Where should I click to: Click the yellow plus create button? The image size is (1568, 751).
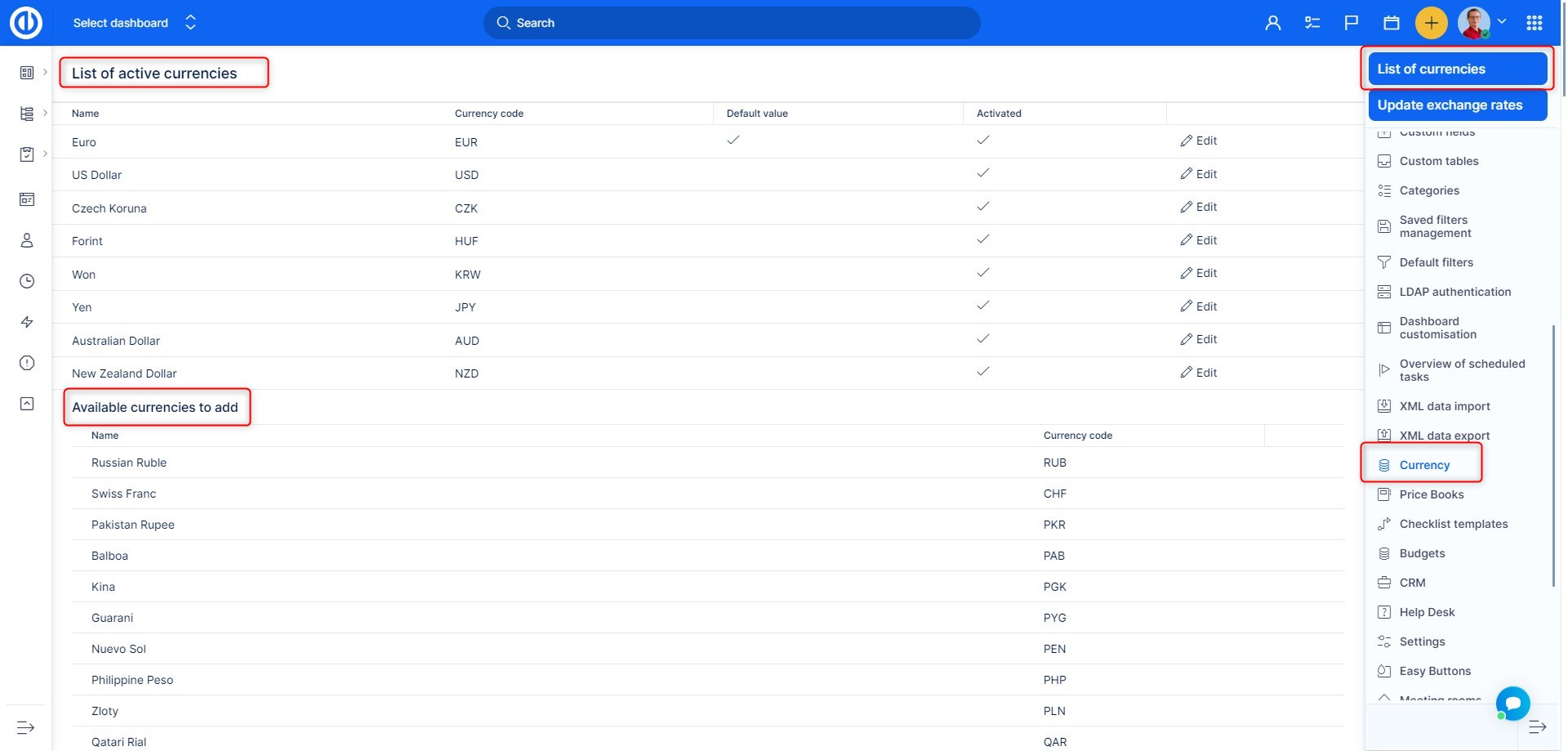pyautogui.click(x=1431, y=23)
